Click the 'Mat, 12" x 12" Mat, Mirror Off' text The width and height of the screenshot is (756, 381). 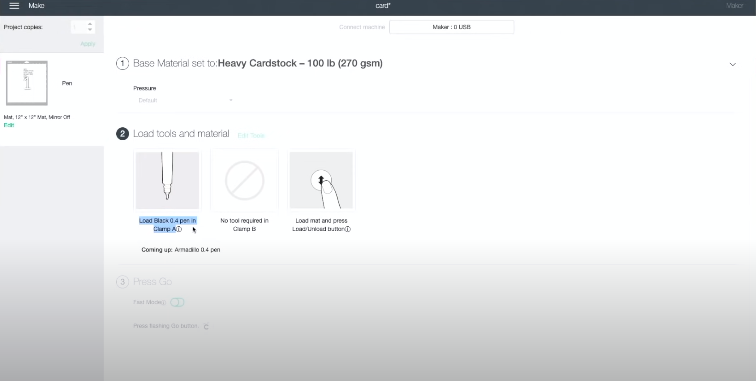(x=37, y=117)
